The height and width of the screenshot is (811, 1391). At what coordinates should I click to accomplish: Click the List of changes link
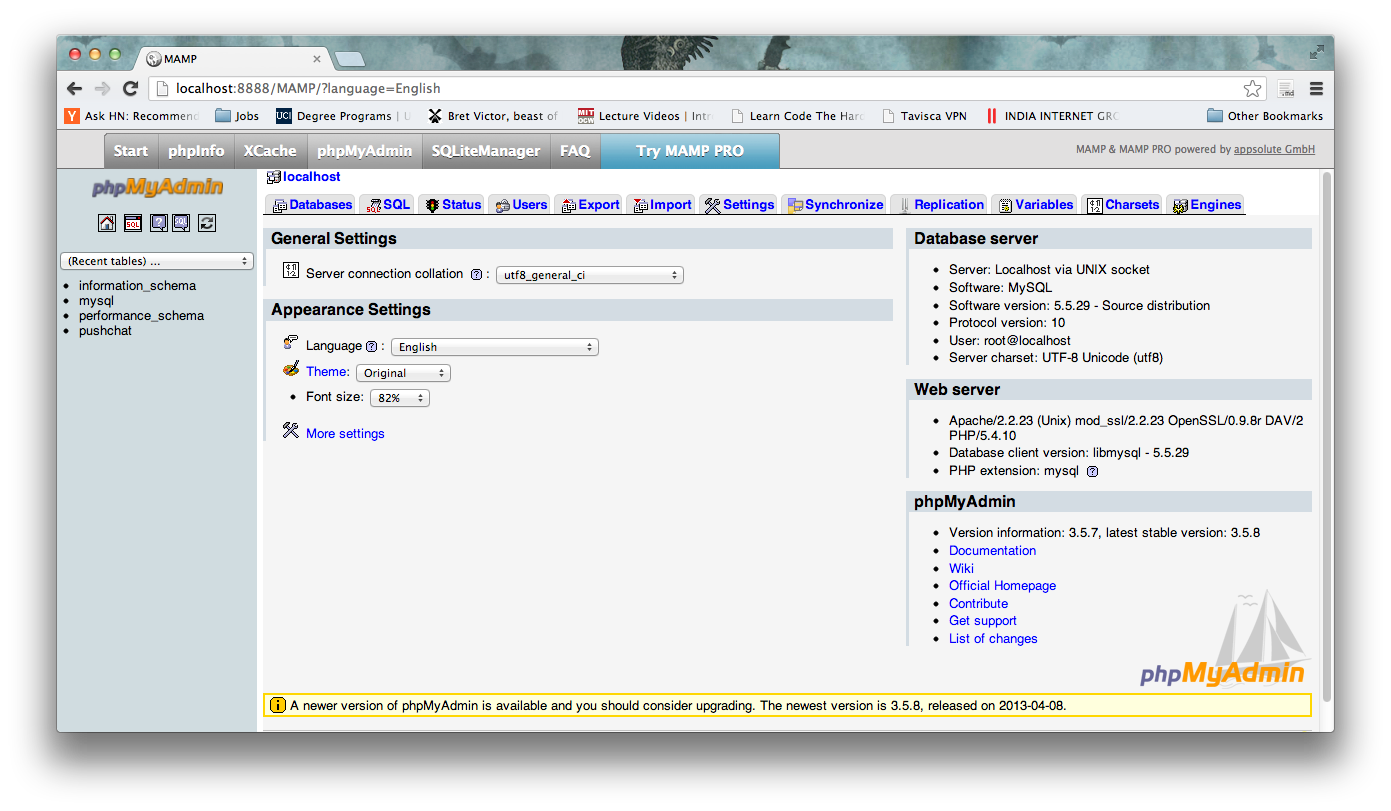(x=992, y=638)
